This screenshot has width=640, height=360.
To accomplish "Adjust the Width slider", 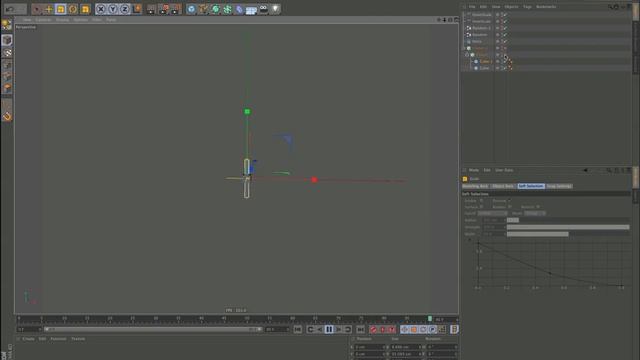I will pos(568,234).
